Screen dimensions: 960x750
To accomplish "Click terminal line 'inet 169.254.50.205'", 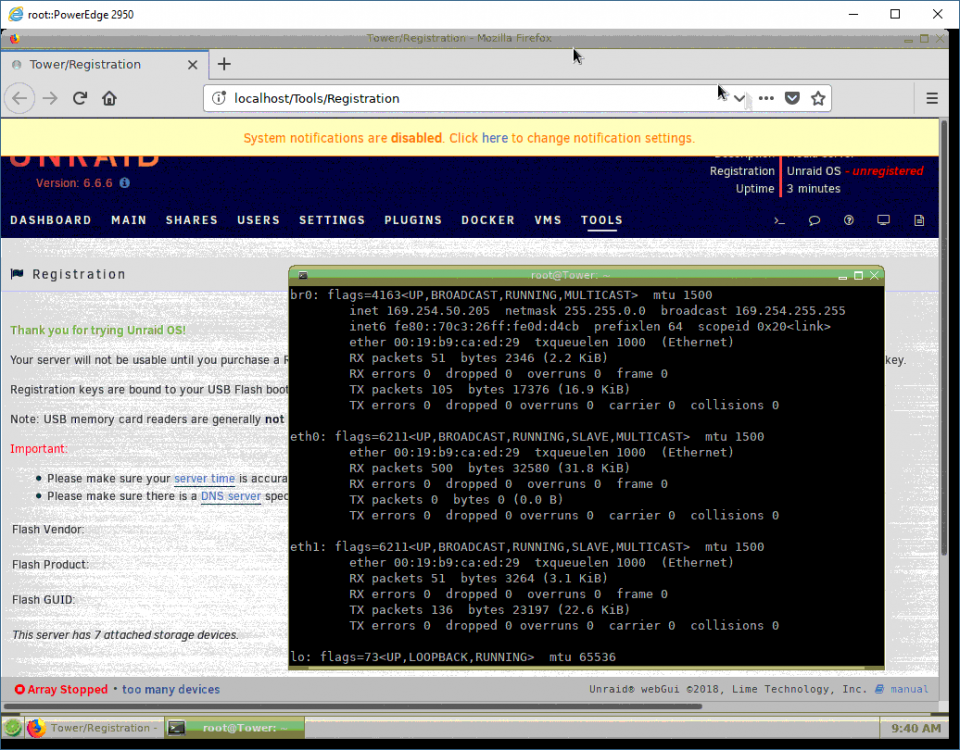I will [419, 310].
